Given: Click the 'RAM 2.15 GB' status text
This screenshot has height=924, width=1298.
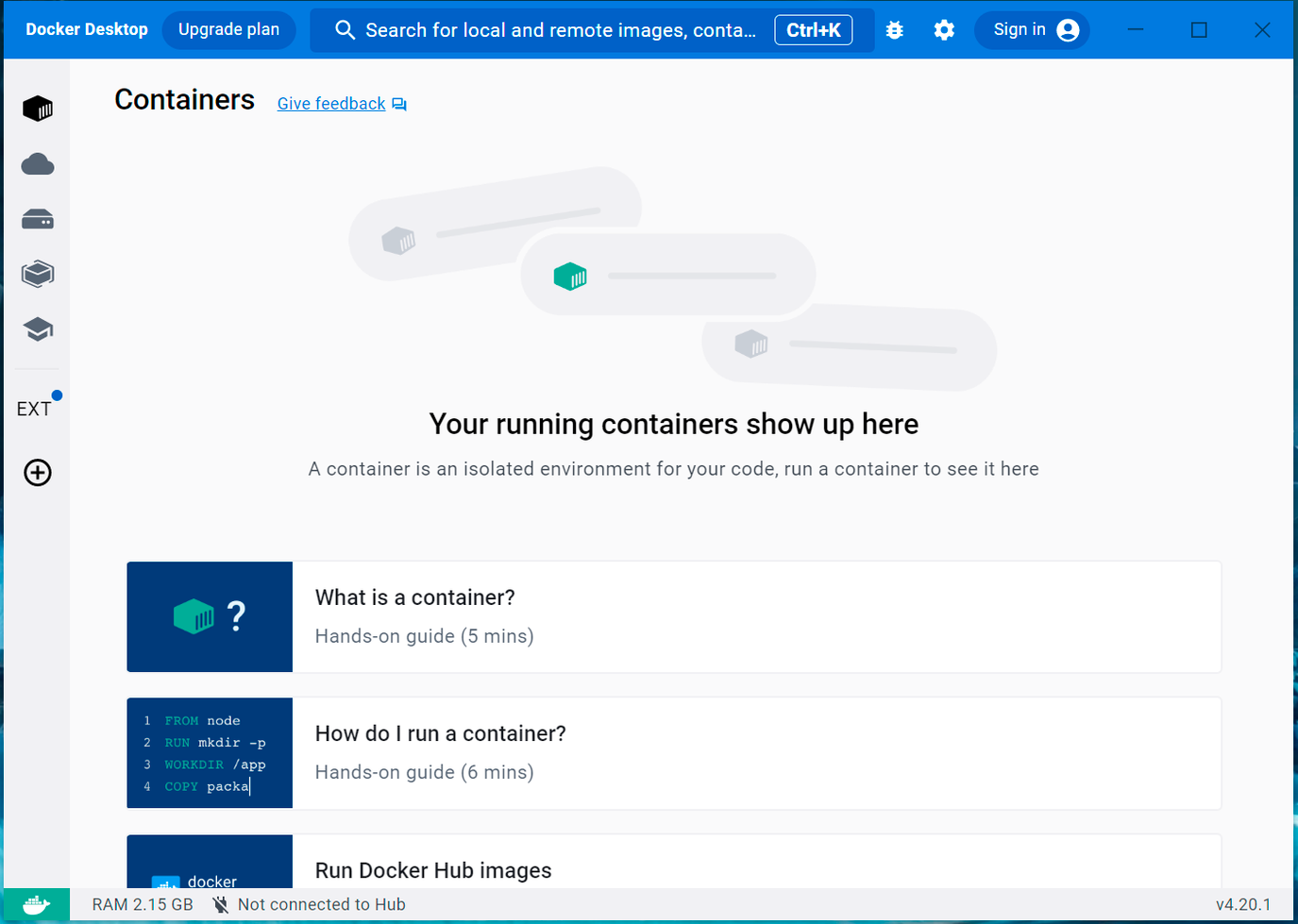Looking at the screenshot, I should [x=143, y=904].
